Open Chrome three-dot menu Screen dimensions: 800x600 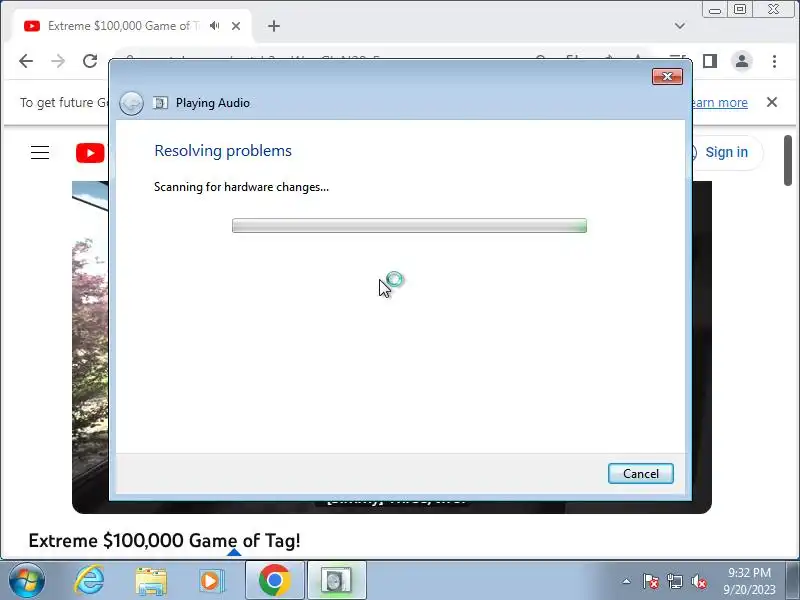(774, 61)
